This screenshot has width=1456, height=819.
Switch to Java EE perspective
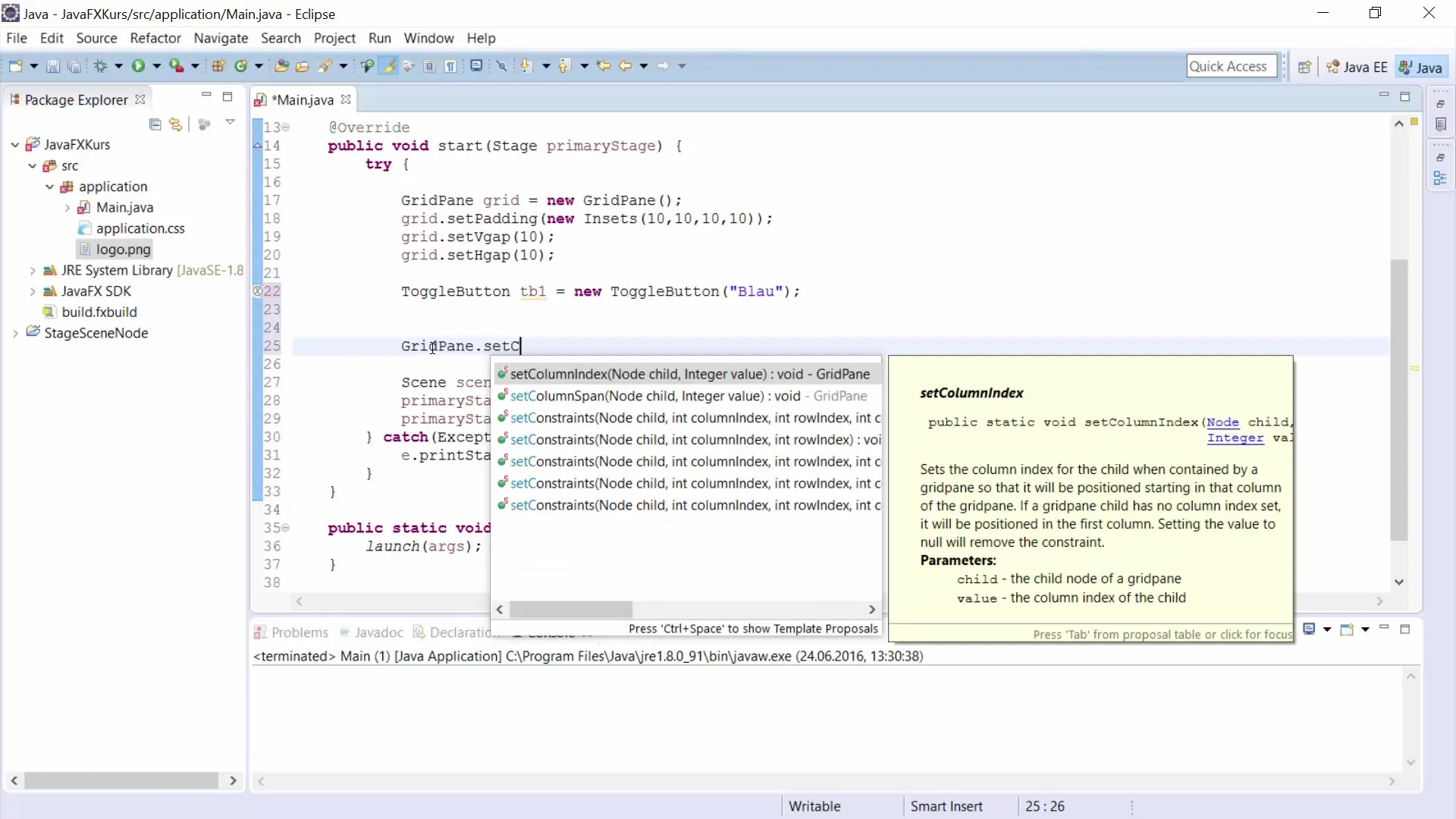1357,67
